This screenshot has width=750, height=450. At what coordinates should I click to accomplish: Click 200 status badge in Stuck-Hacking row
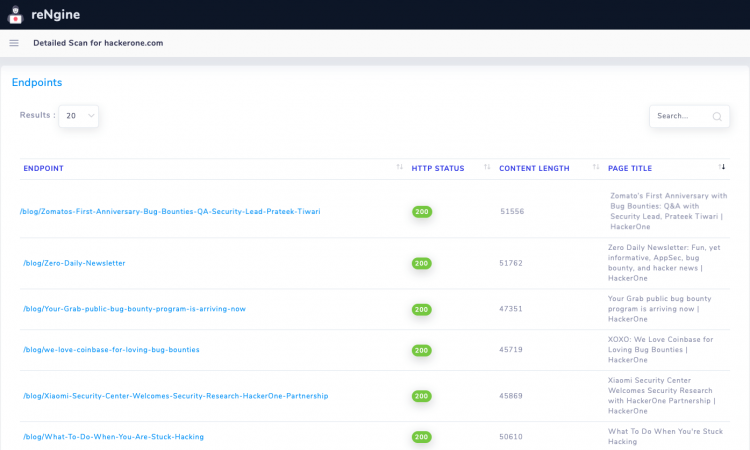coord(421,437)
